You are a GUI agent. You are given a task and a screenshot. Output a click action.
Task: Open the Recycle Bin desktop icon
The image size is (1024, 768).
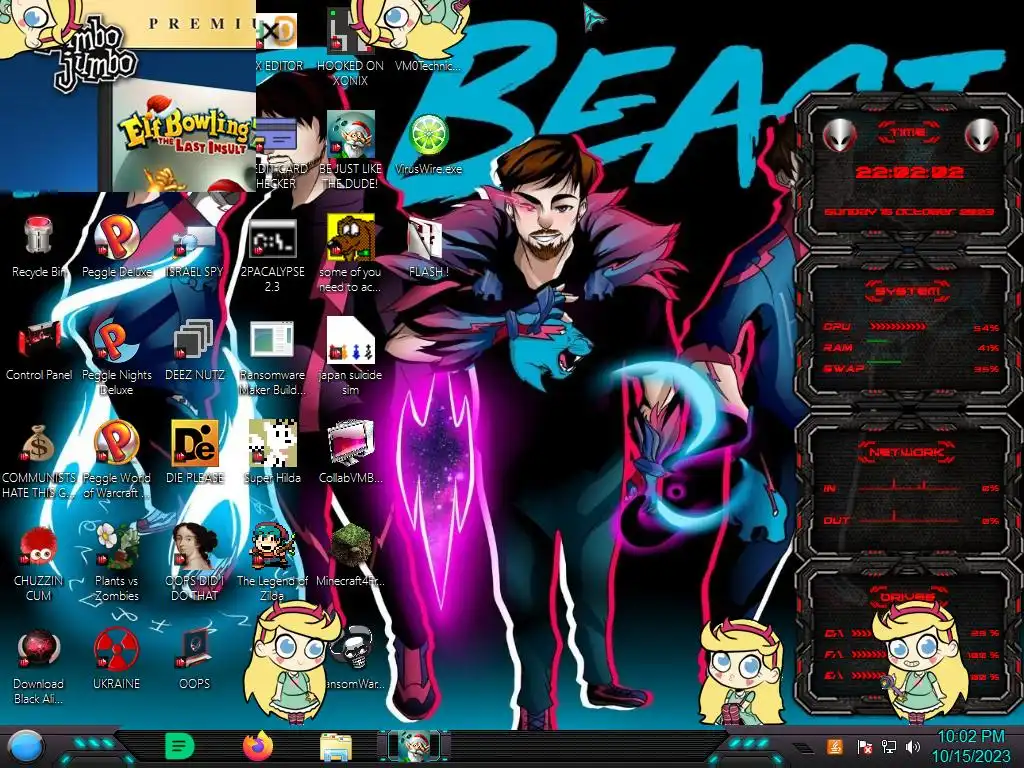click(x=38, y=237)
